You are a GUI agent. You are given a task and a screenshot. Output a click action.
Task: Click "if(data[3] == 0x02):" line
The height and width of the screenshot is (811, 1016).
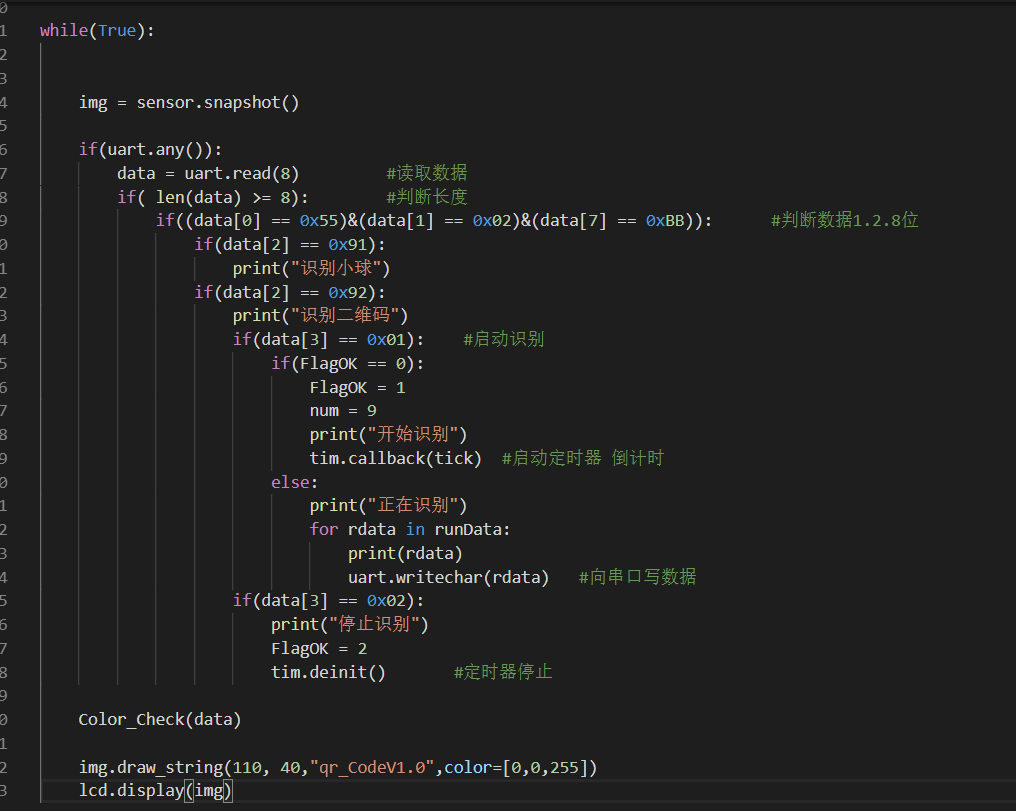coord(328,601)
